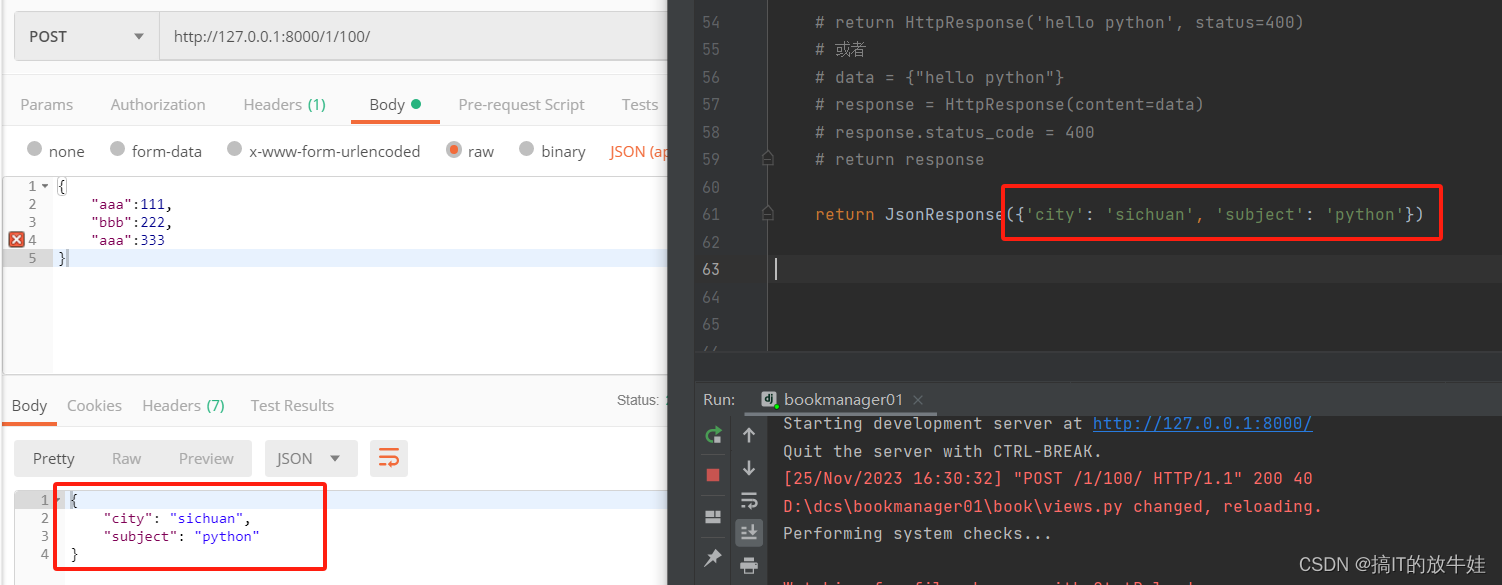Click request body line "bbb":222
Viewport: 1502px width, 585px height.
pyautogui.click(x=131, y=222)
